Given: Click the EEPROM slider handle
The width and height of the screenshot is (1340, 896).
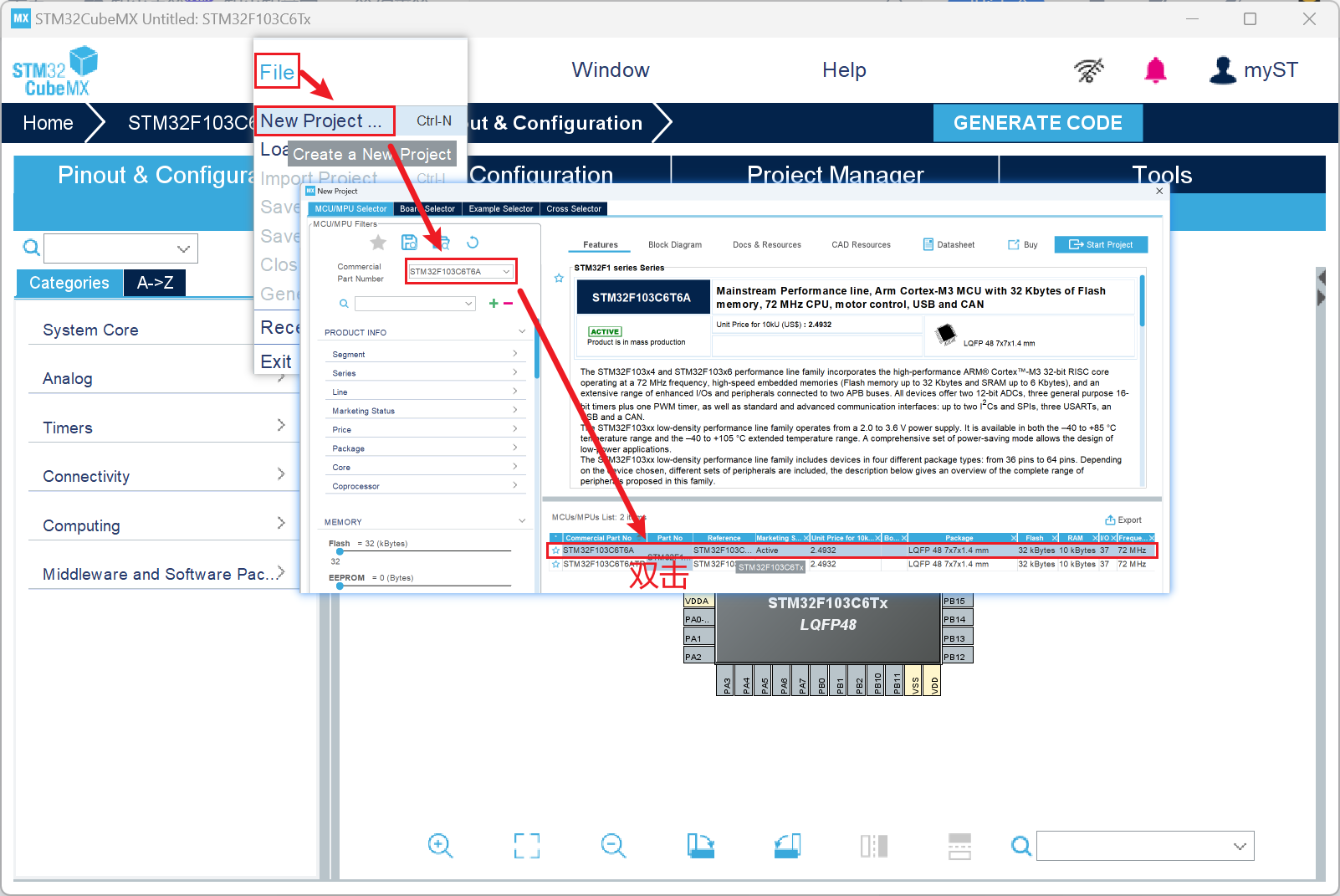Looking at the screenshot, I should click(x=340, y=586).
